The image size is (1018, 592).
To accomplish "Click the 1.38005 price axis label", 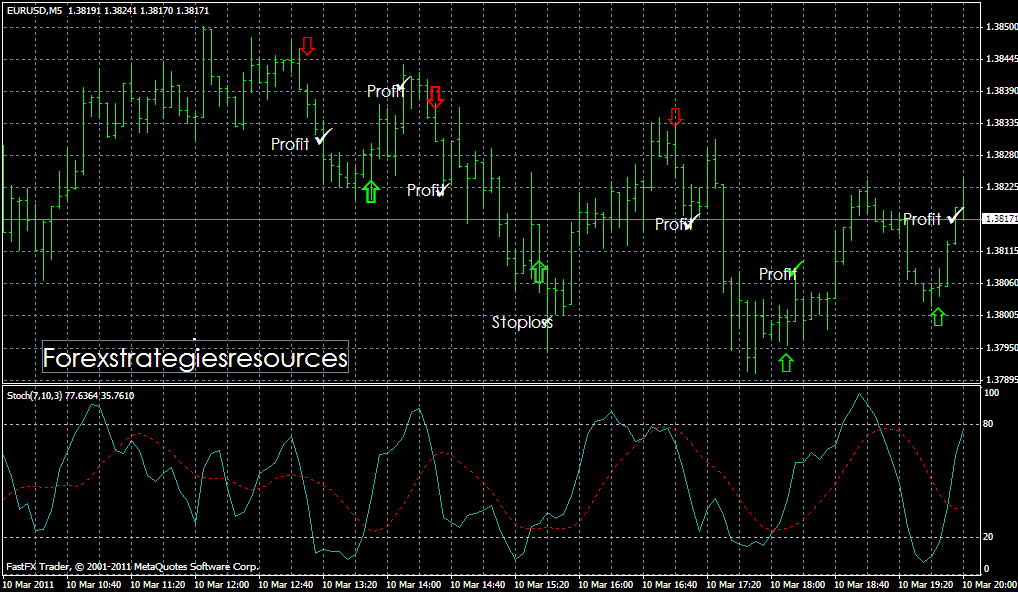I will [x=1001, y=315].
